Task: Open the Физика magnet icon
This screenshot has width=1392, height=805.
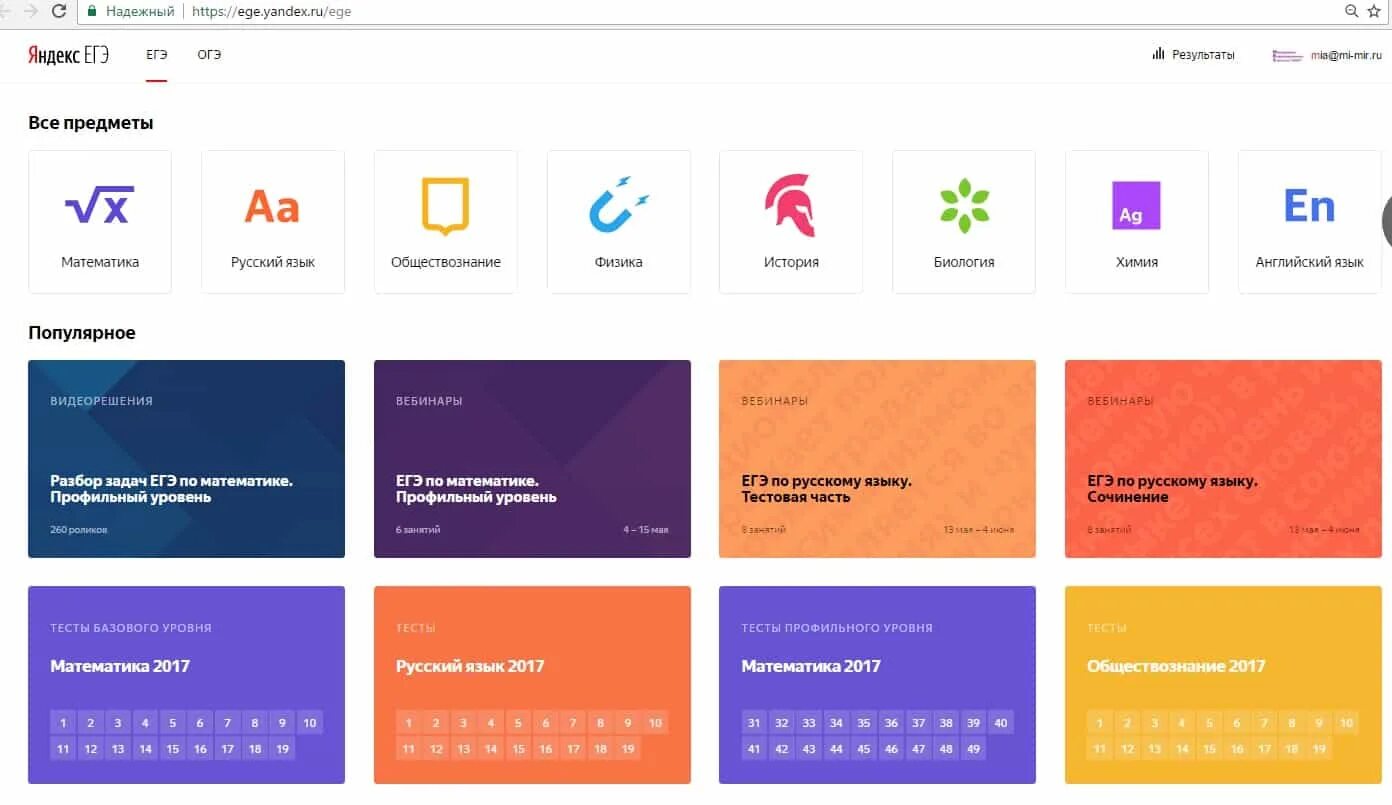Action: pyautogui.click(x=619, y=204)
